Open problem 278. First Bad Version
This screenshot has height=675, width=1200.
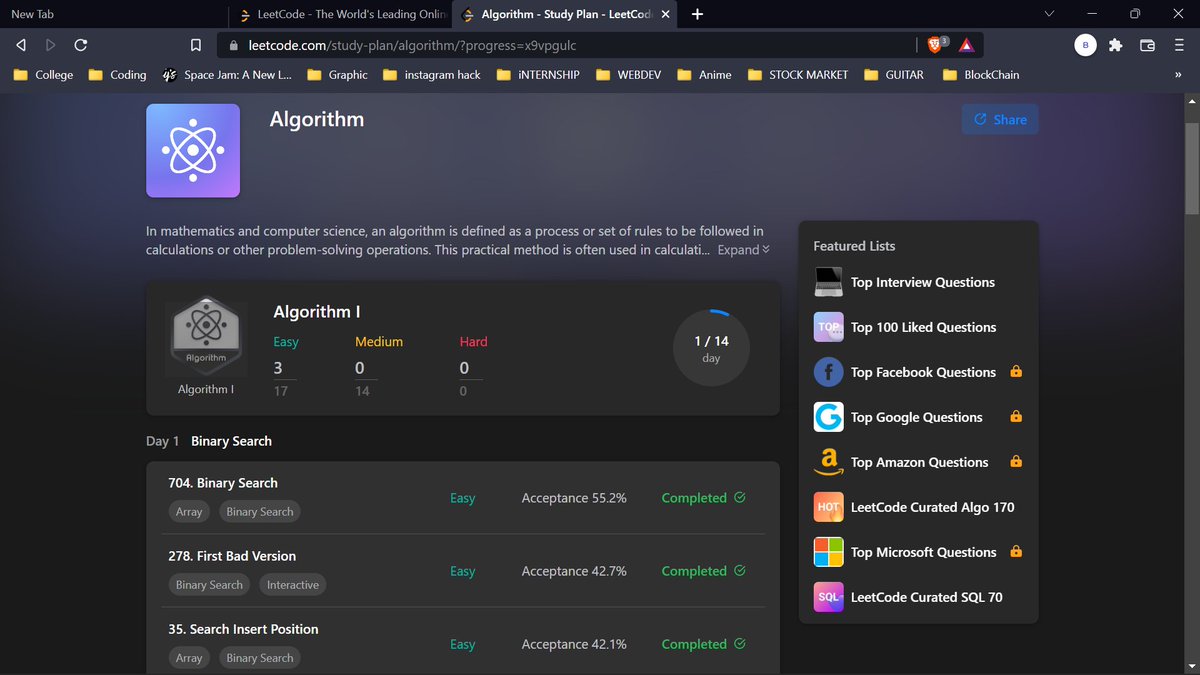point(231,556)
